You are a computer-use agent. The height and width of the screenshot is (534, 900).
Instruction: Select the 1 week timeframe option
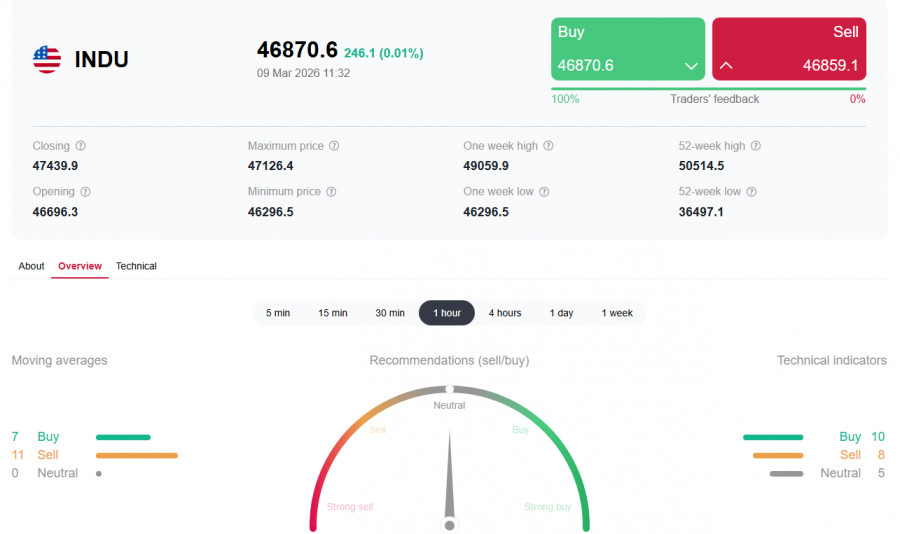[617, 313]
